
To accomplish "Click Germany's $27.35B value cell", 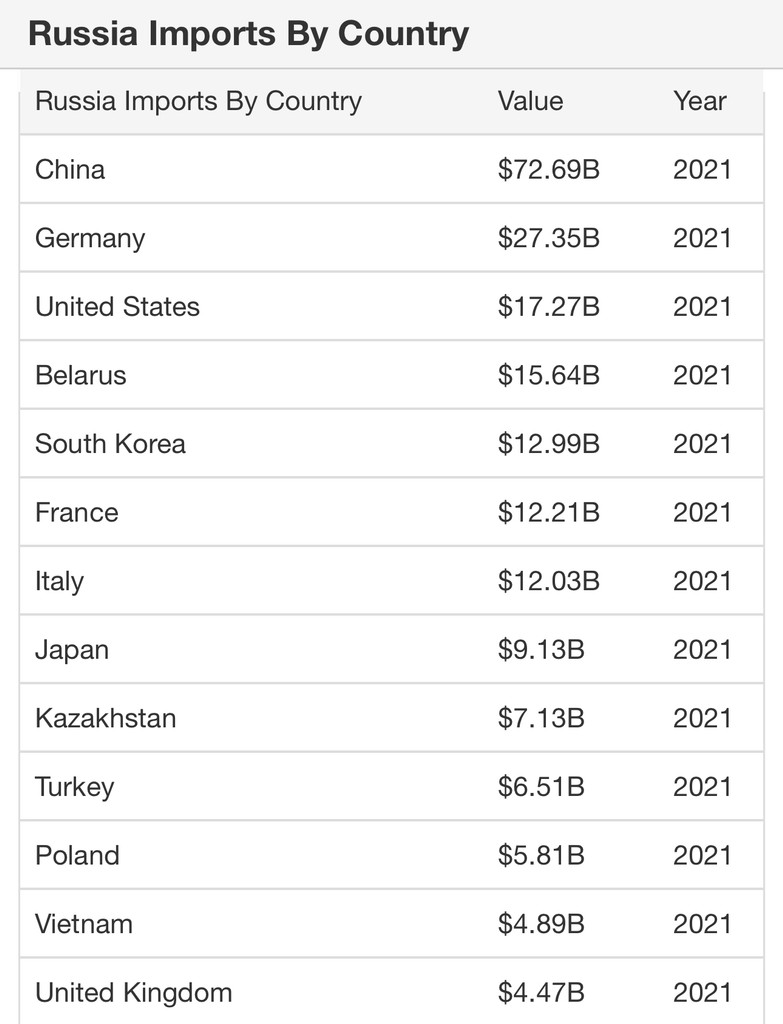I will point(549,238).
